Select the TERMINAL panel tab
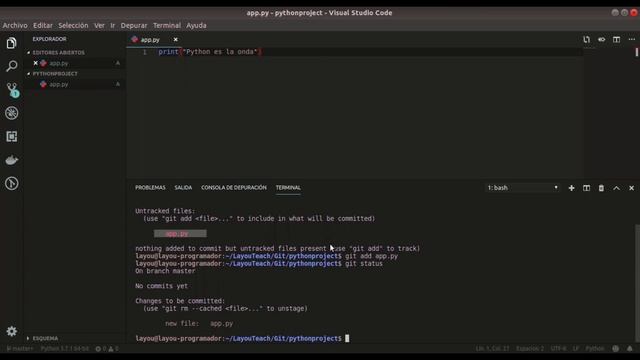Image resolution: width=640 pixels, height=360 pixels. tap(288, 188)
